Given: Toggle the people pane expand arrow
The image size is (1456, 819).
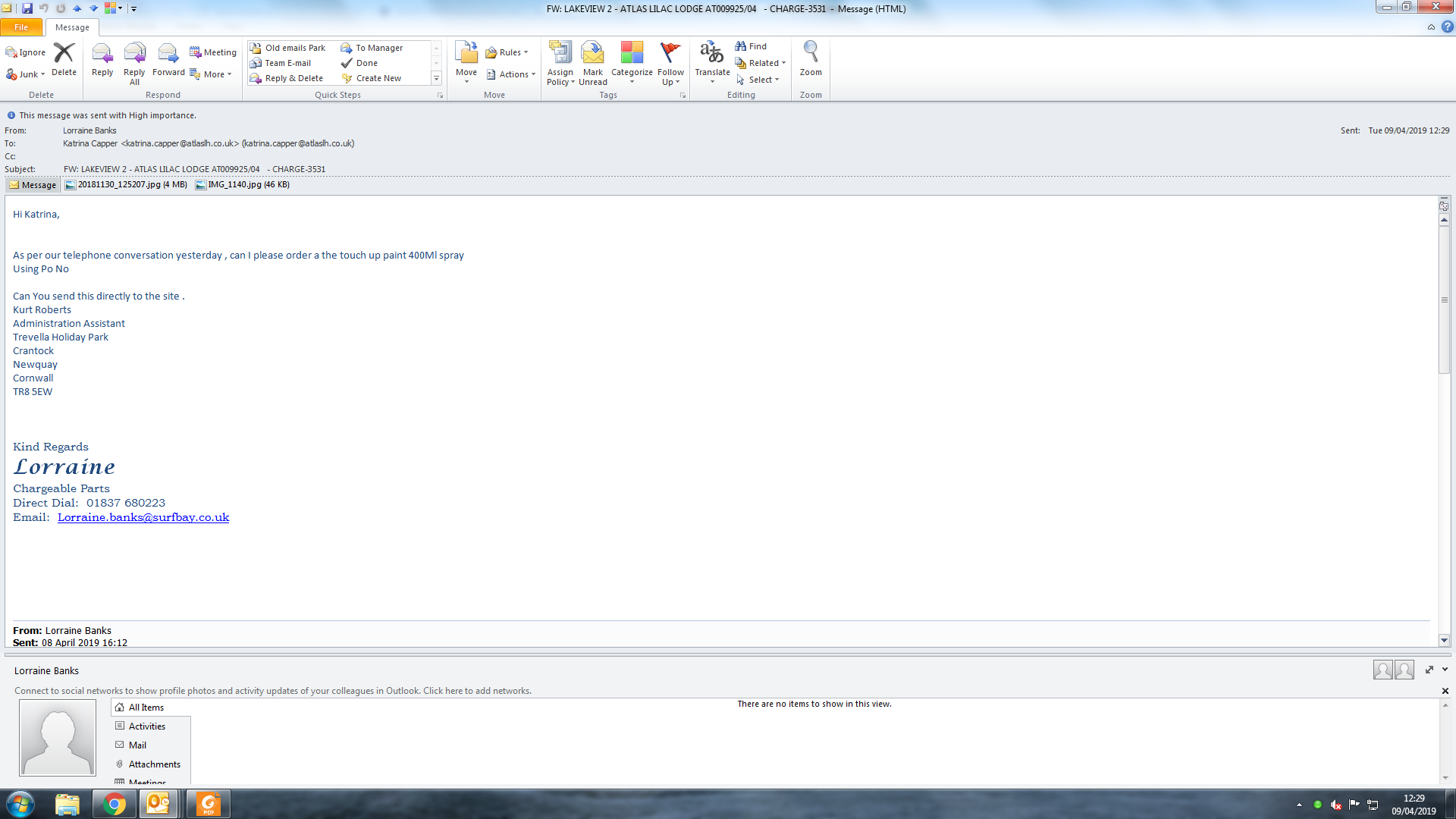Looking at the screenshot, I should click(x=1429, y=670).
